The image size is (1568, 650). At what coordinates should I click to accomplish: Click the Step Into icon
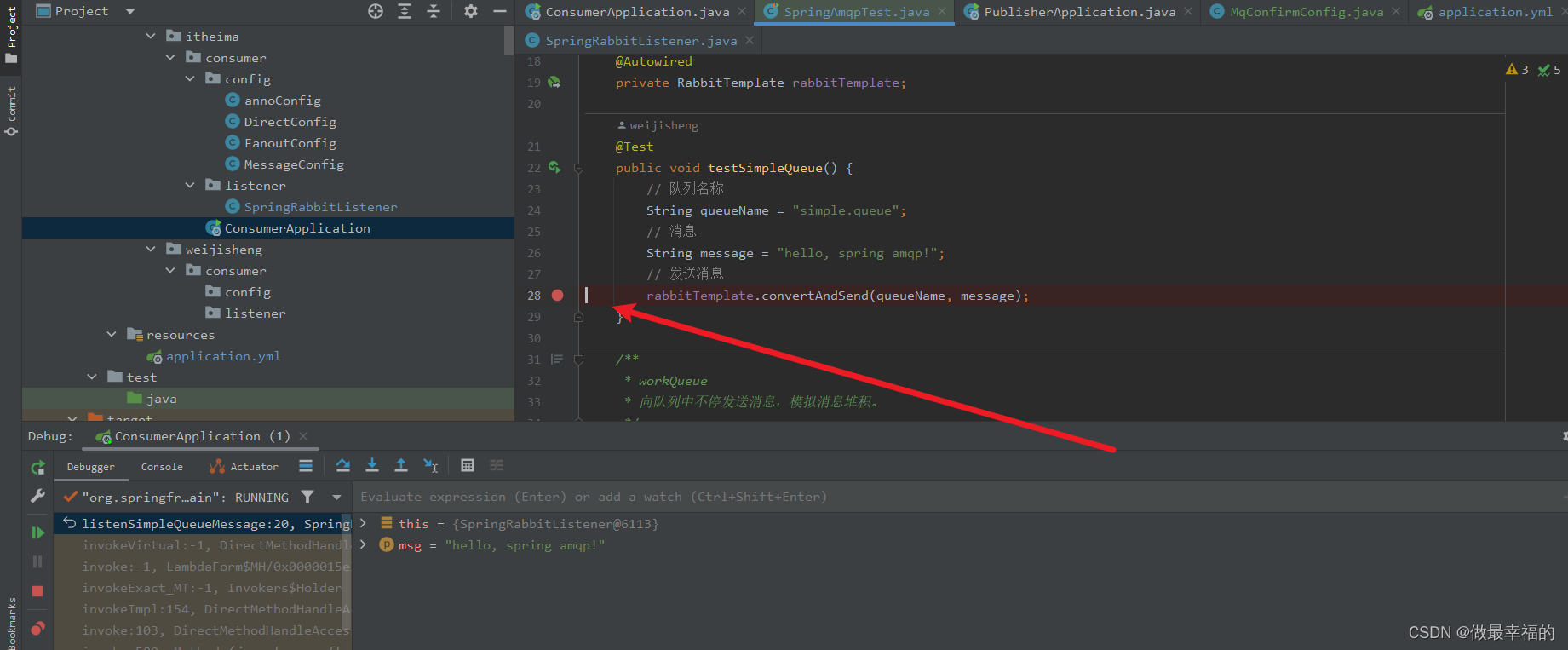[x=372, y=465]
